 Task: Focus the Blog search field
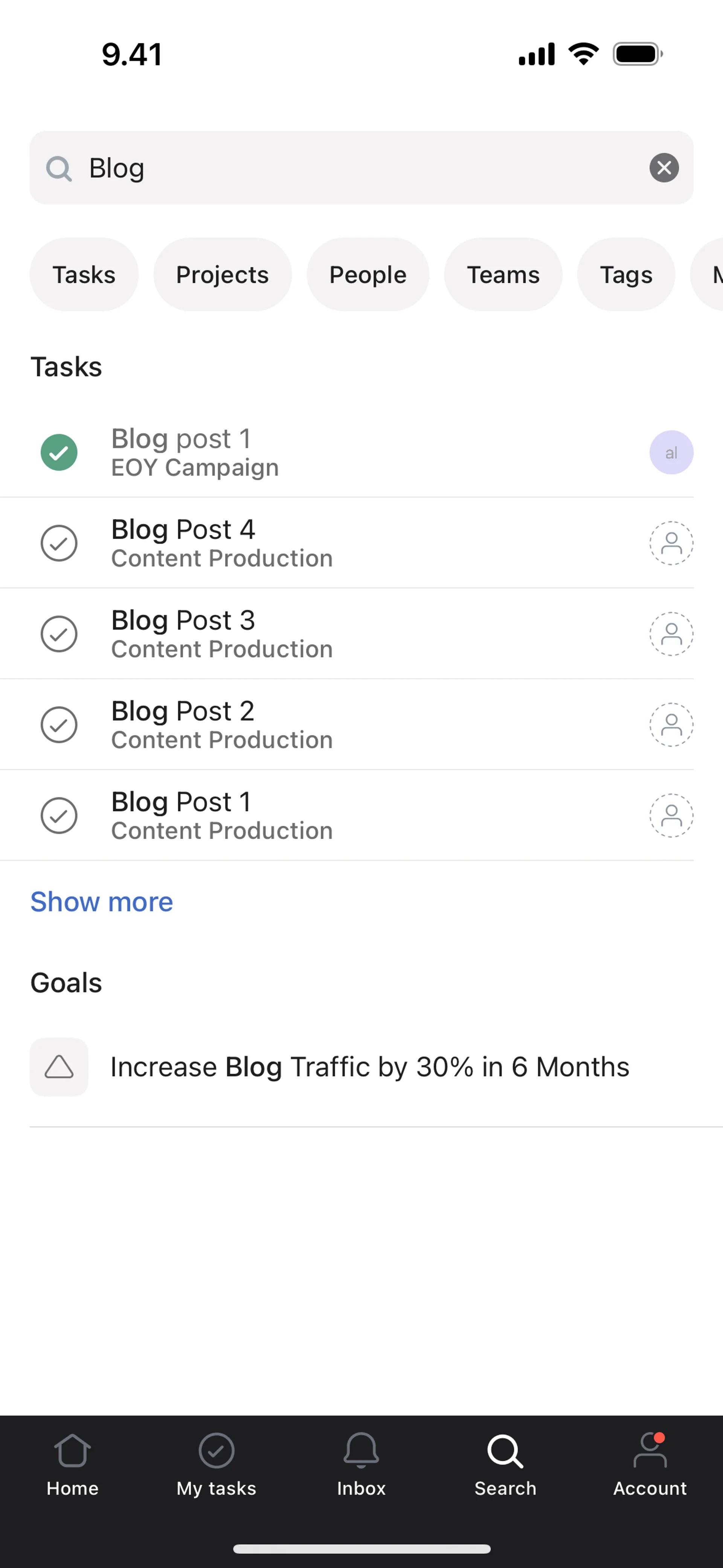click(359, 168)
